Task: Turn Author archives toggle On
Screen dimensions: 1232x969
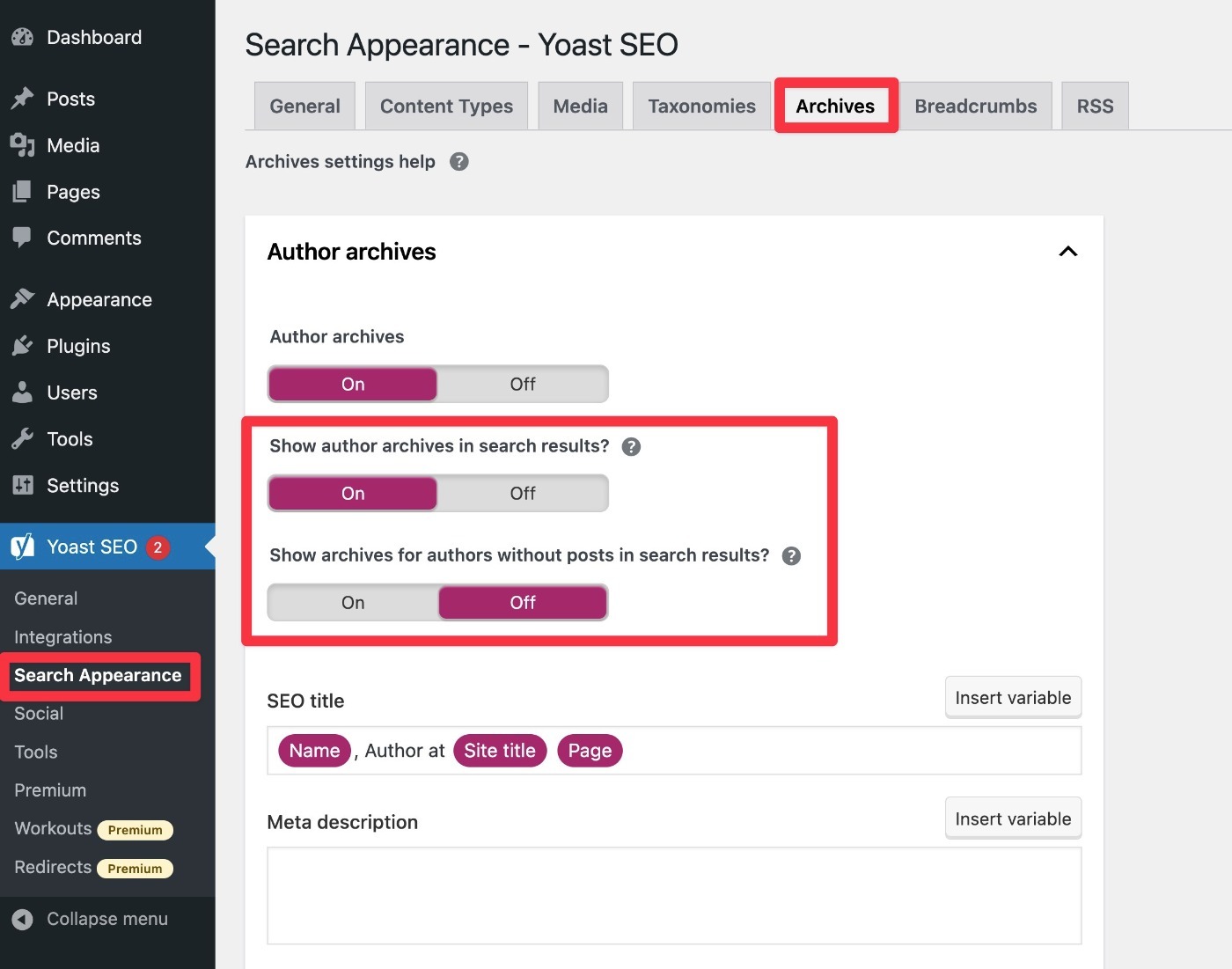Action: 353,384
